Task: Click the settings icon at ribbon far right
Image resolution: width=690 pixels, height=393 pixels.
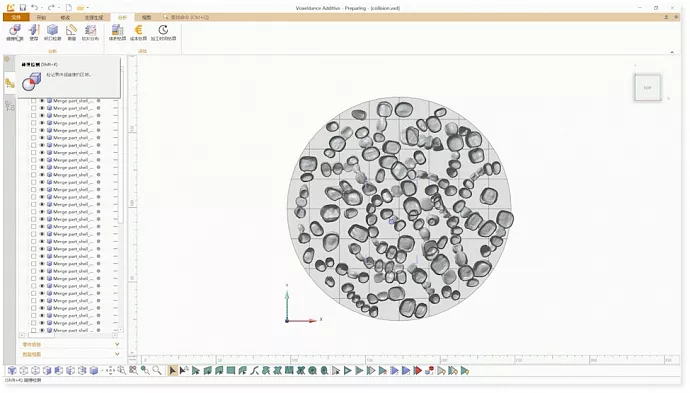Action: tap(676, 17)
